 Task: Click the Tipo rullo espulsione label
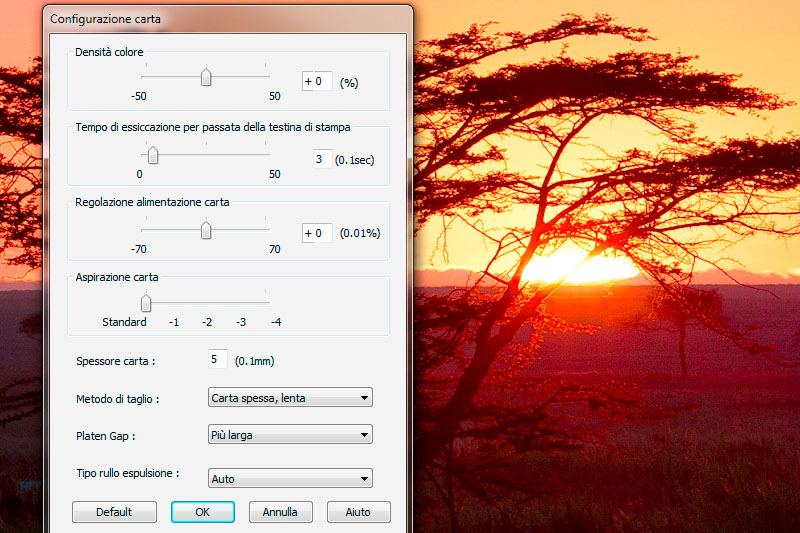[x=128, y=473]
